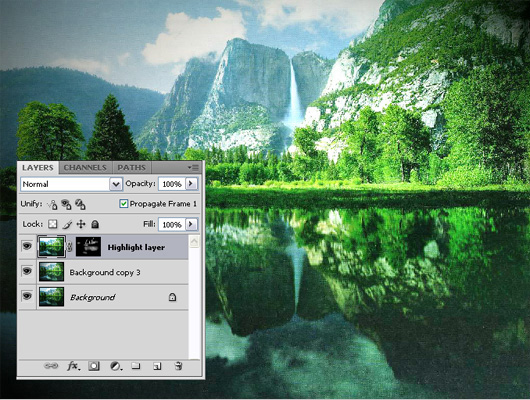This screenshot has width=530, height=400.
Task: Open the layer style fx menu
Action: (73, 366)
